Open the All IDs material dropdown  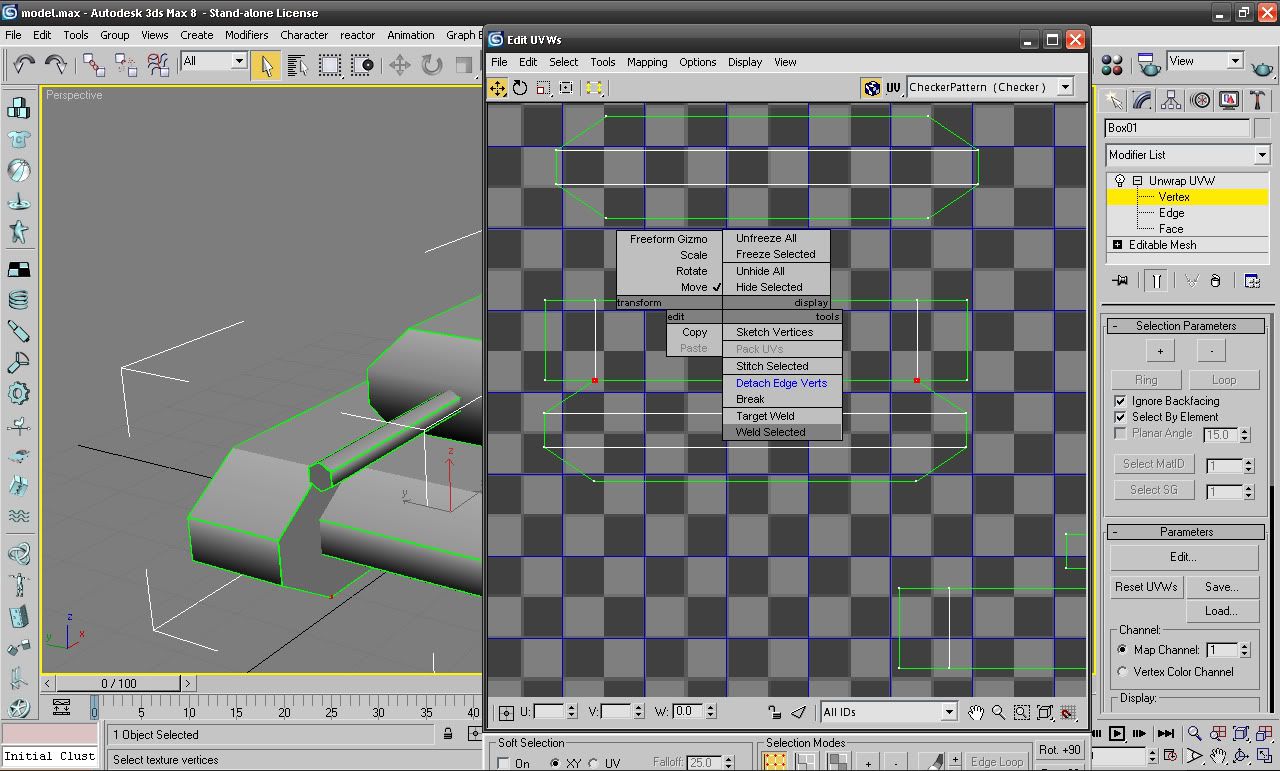949,712
